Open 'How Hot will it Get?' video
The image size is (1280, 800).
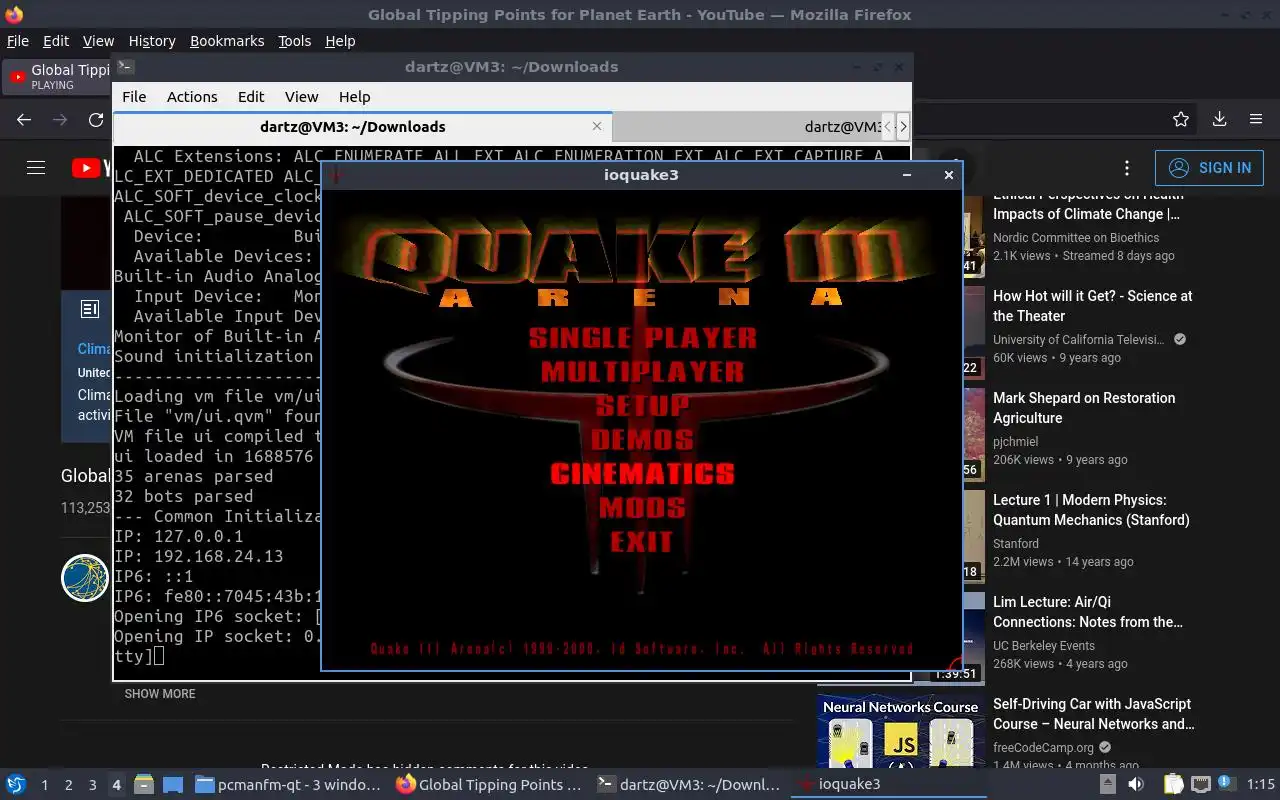coord(1092,306)
